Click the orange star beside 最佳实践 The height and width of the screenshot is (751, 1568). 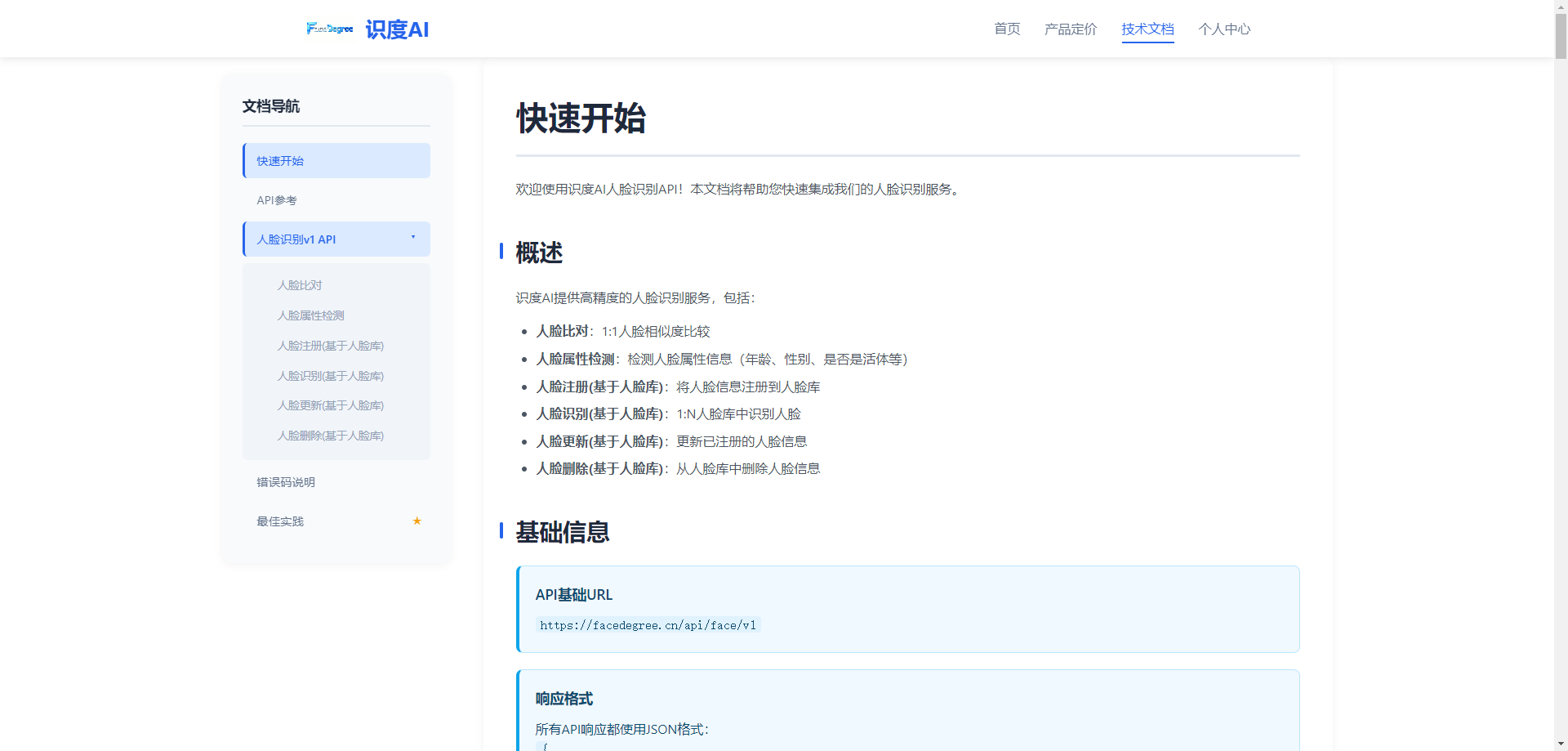pos(416,521)
